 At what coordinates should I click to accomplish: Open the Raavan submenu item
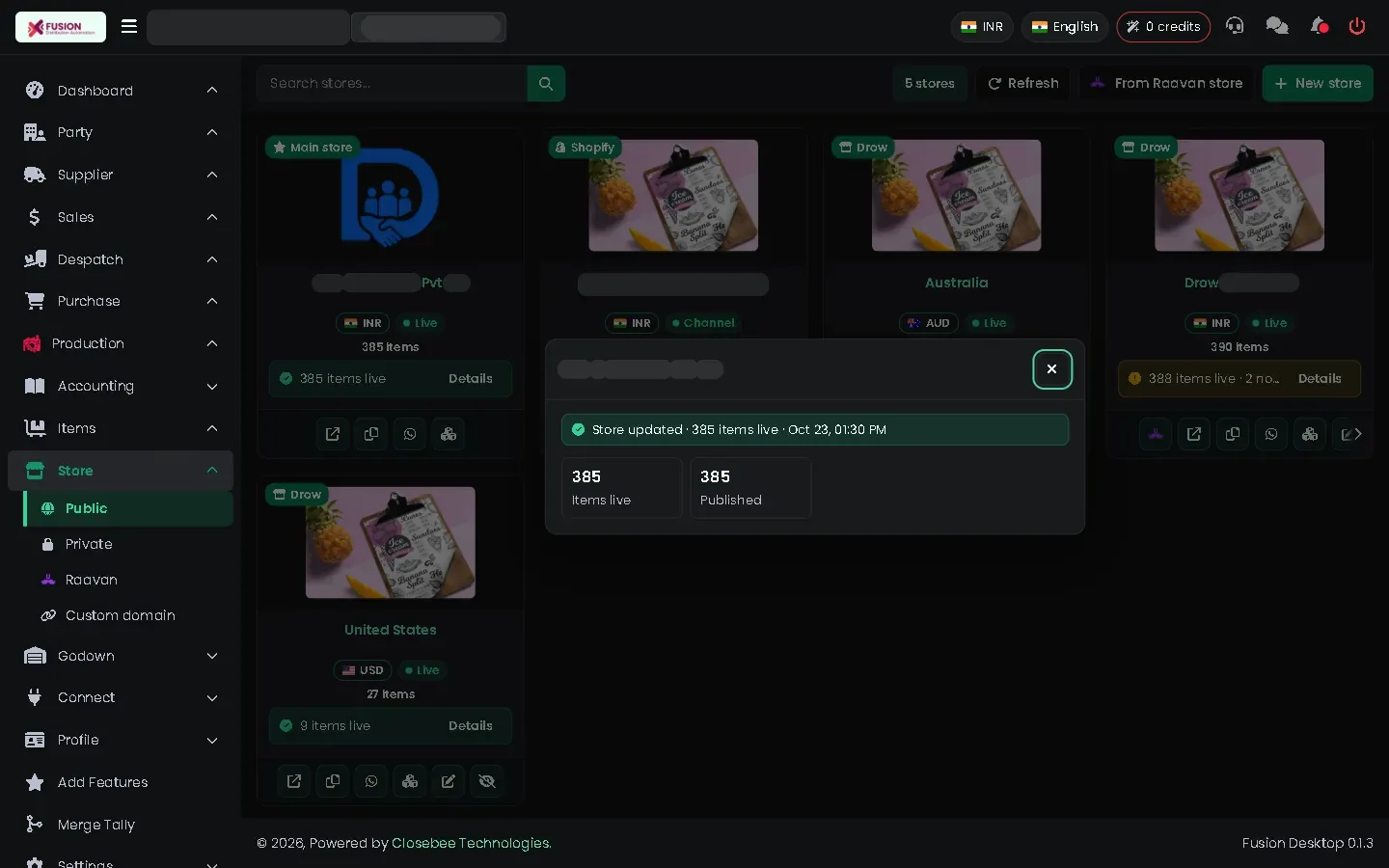point(129,580)
